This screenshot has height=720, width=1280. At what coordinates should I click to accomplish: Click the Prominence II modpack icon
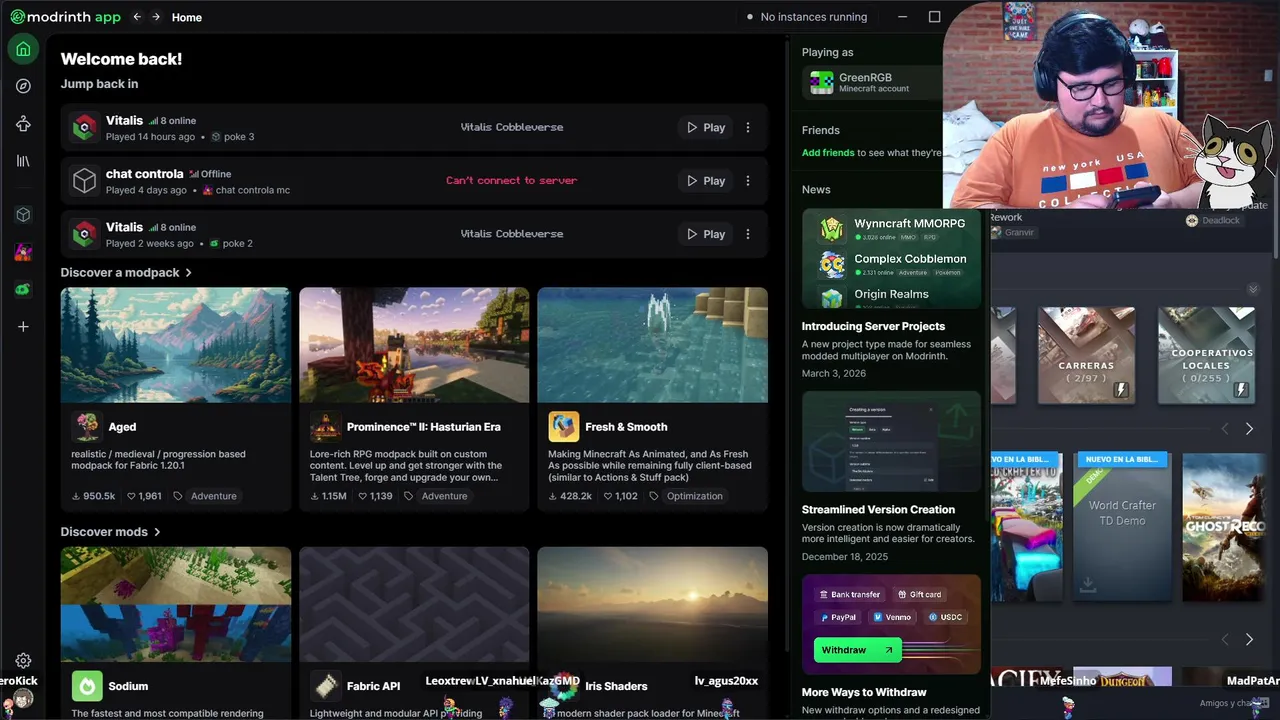(x=325, y=426)
